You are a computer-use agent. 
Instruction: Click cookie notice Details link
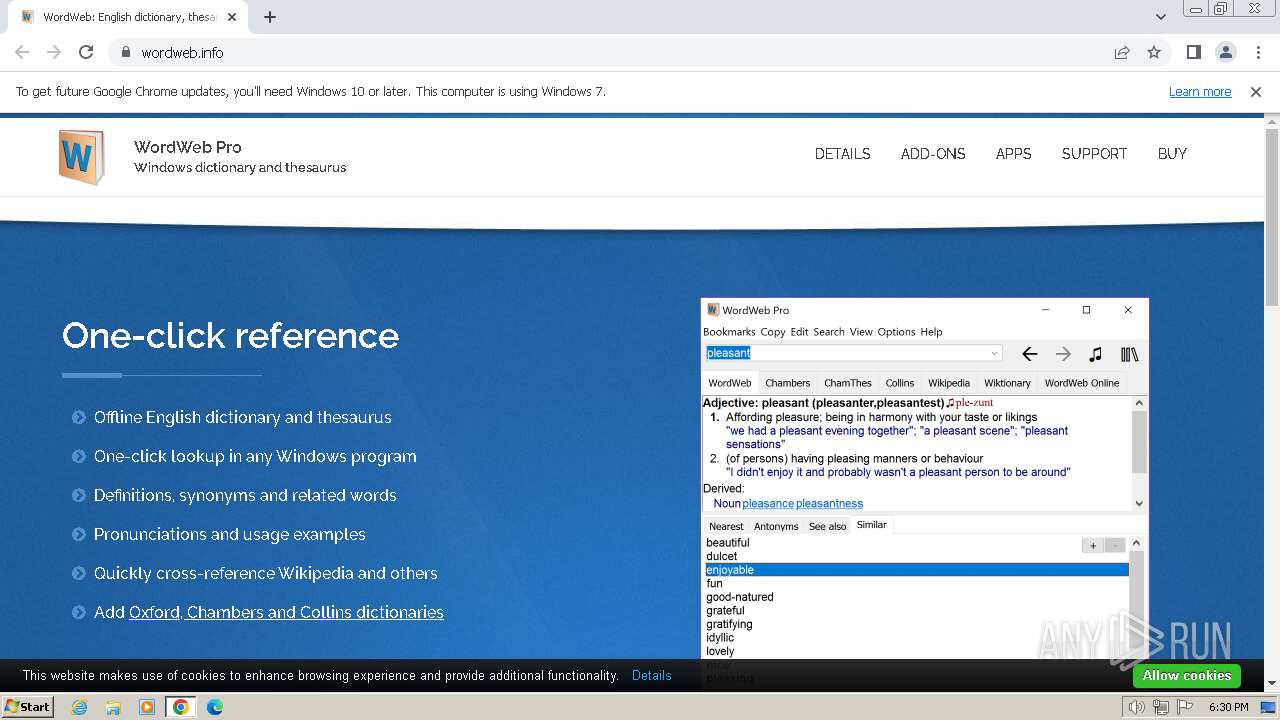tap(652, 676)
